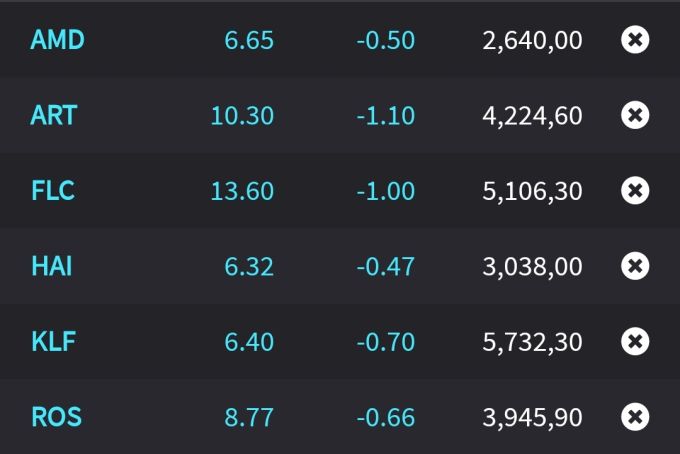This screenshot has width=680, height=454.
Task: Remove ROS stock entry
Action: coord(635,416)
